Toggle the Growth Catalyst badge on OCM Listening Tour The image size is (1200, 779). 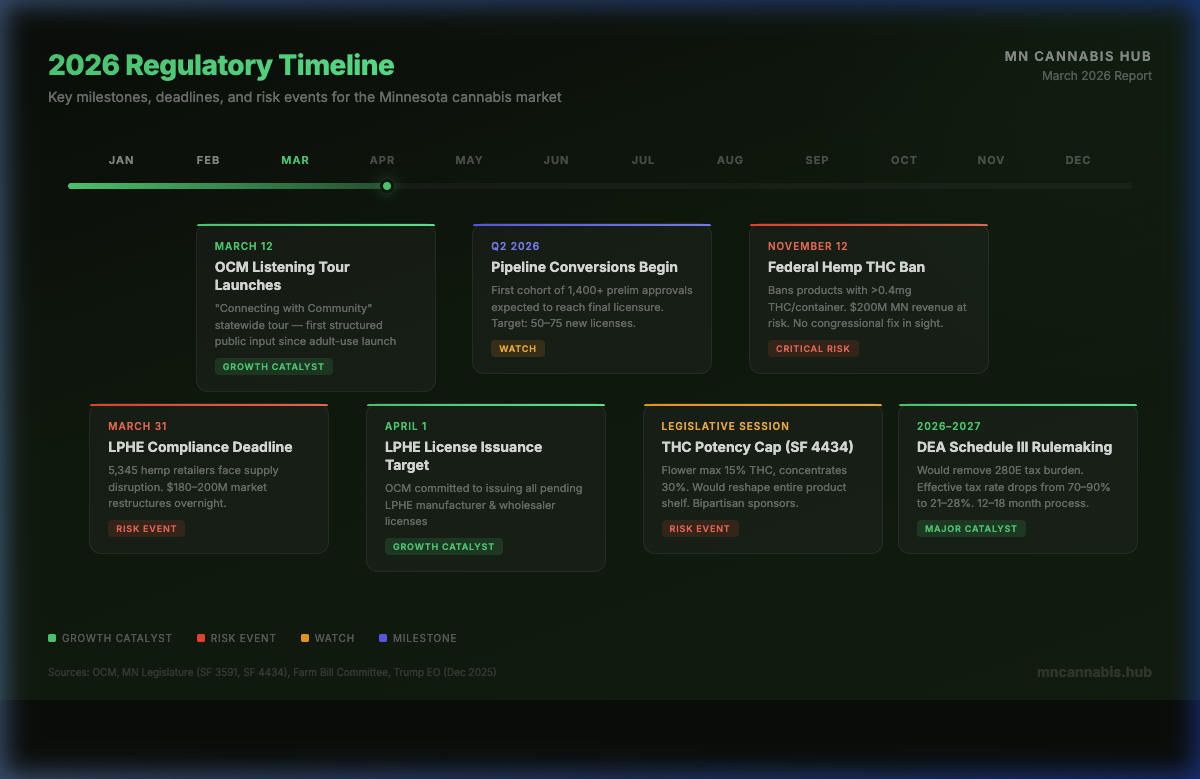[x=273, y=367]
